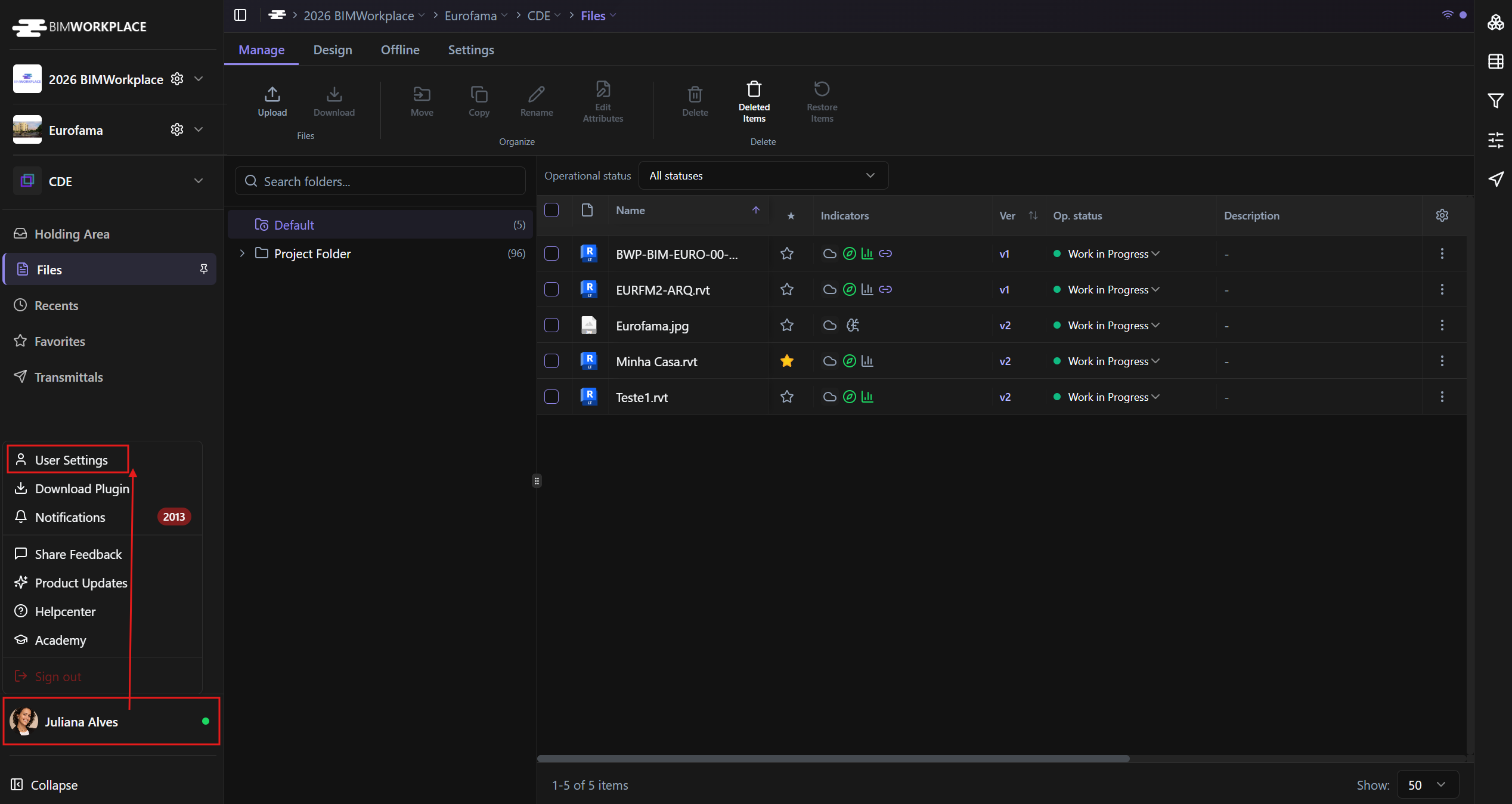1512x804 pixels.
Task: Sort by the Name column header
Action: (x=688, y=210)
